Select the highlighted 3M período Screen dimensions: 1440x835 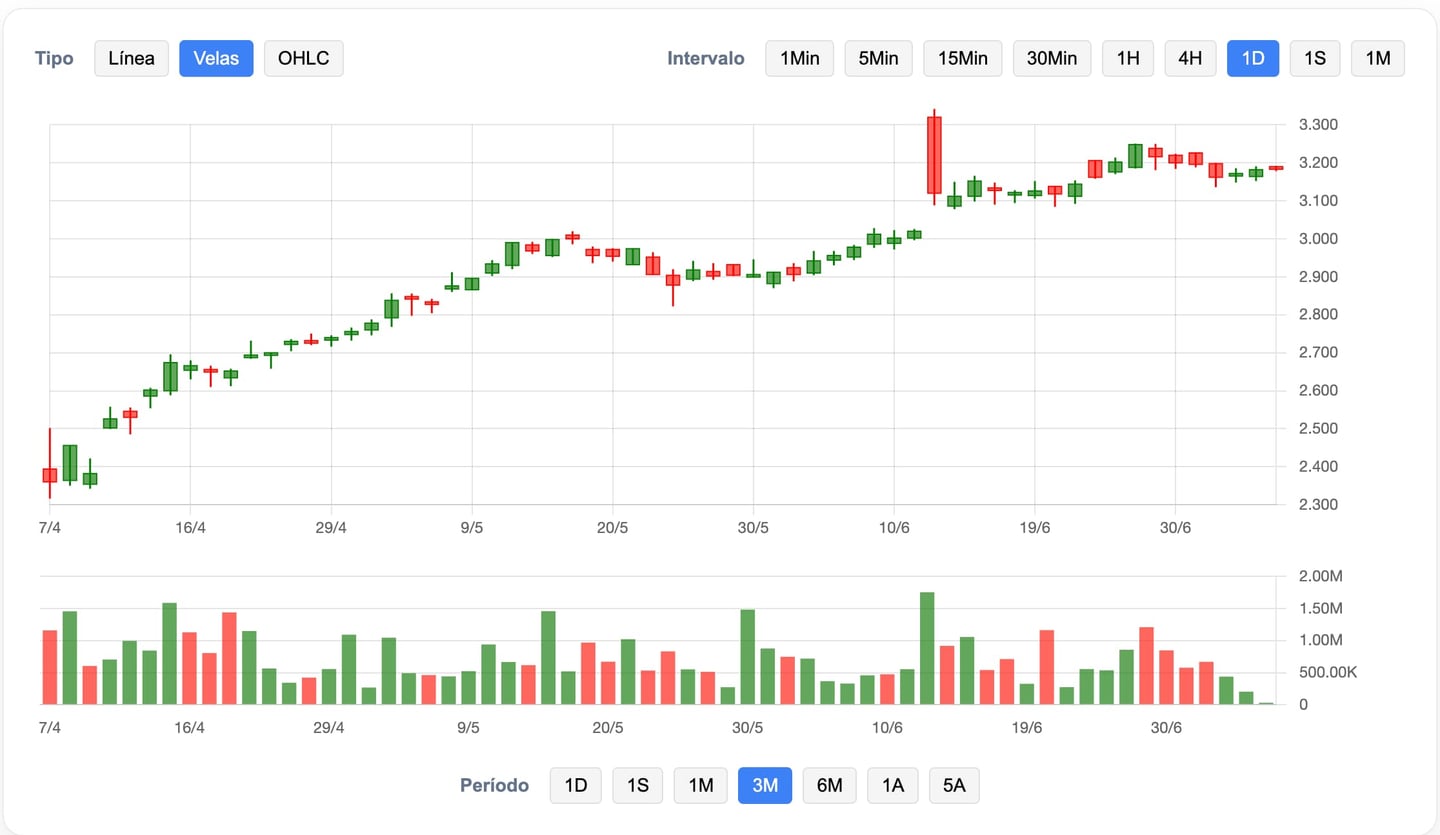pos(765,786)
